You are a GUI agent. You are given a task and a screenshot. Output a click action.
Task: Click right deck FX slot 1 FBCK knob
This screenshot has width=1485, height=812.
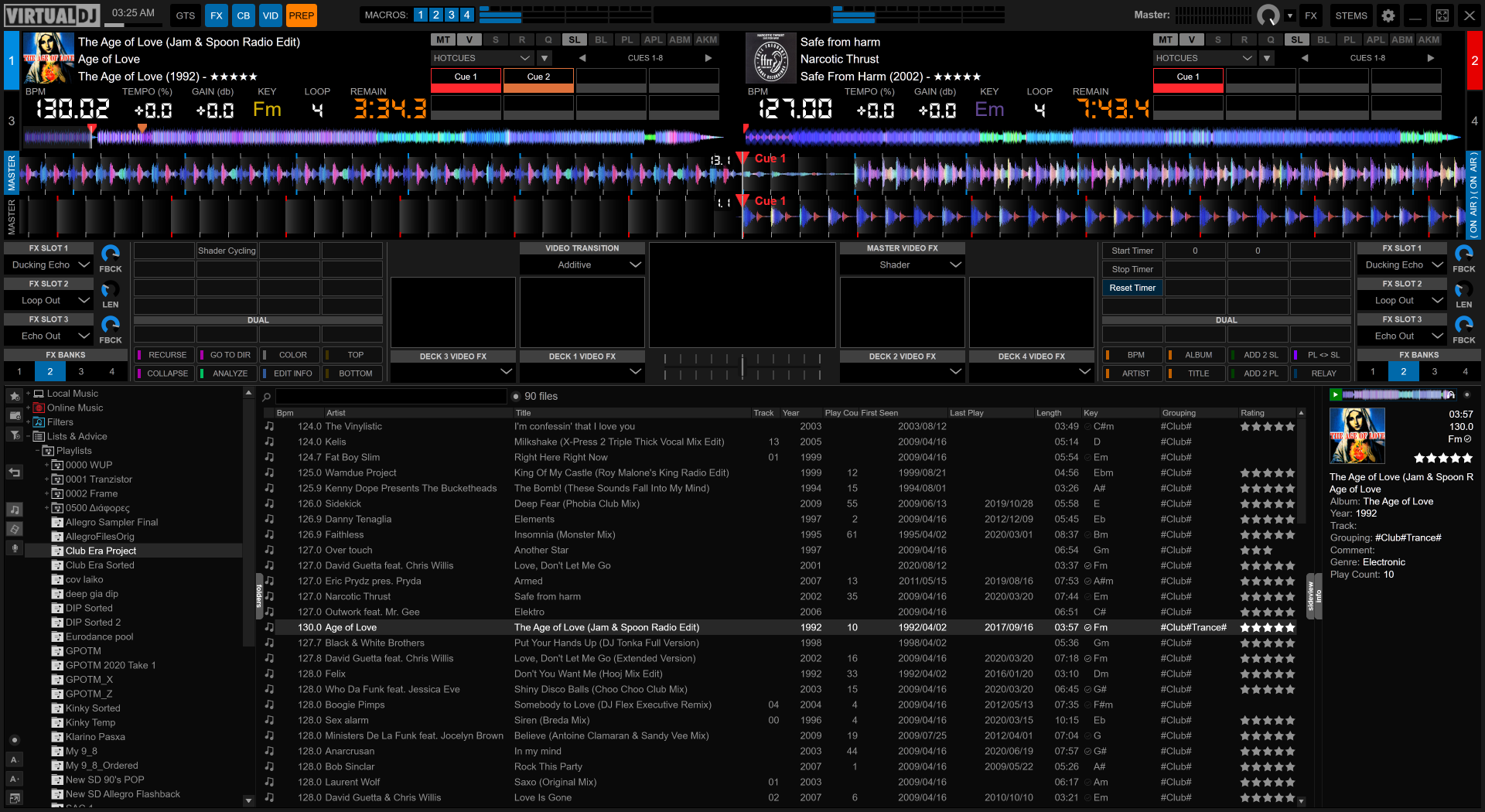(x=1464, y=254)
